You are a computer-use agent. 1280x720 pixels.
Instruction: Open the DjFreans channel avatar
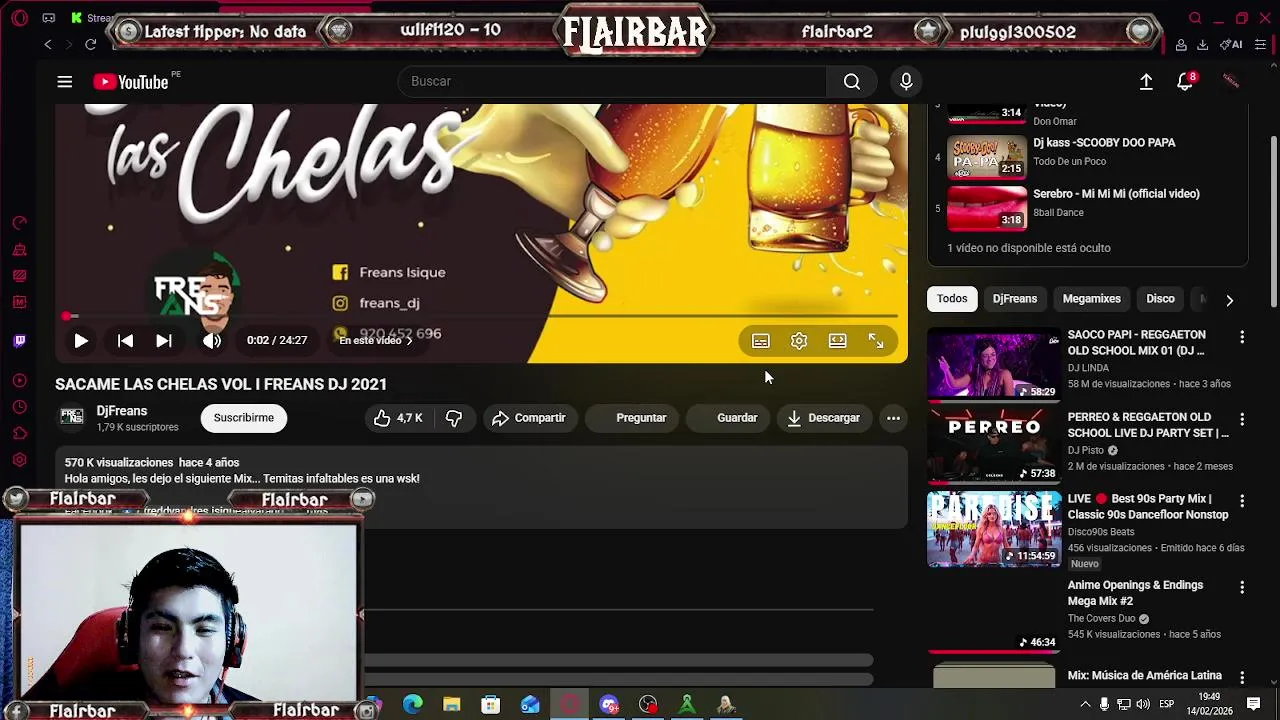(71, 417)
